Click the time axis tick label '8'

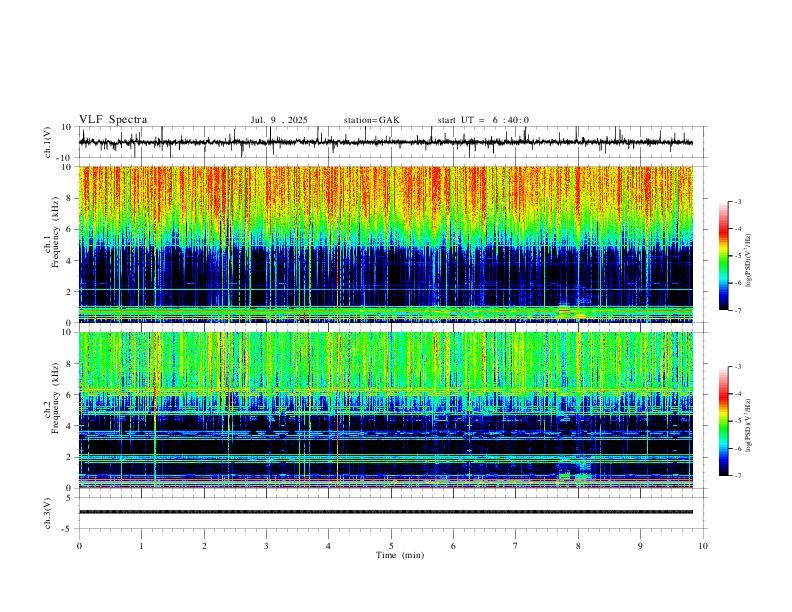pyautogui.click(x=578, y=546)
